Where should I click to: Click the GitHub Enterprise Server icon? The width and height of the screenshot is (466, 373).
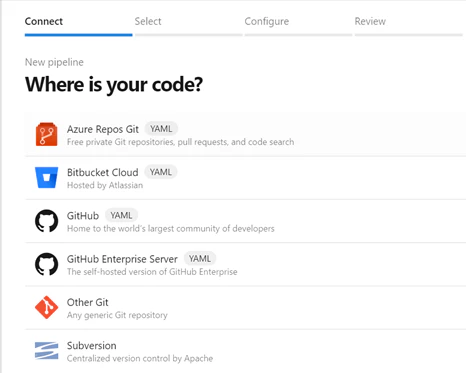click(x=46, y=264)
